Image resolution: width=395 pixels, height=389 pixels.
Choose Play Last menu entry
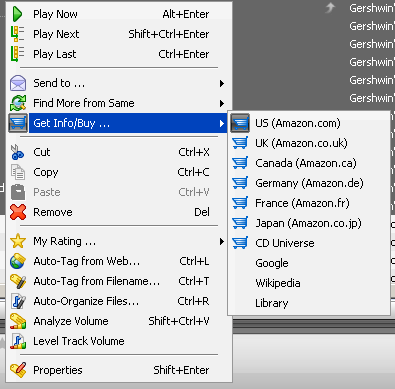(119, 54)
